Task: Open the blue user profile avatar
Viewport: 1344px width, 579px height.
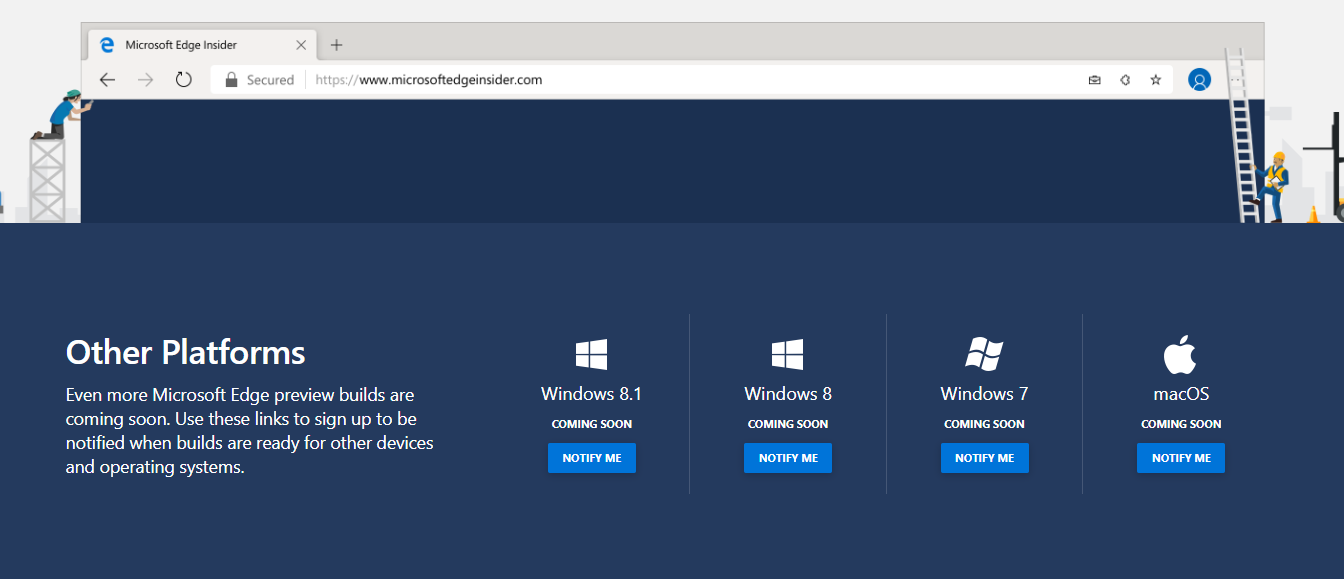Action: (x=1199, y=80)
